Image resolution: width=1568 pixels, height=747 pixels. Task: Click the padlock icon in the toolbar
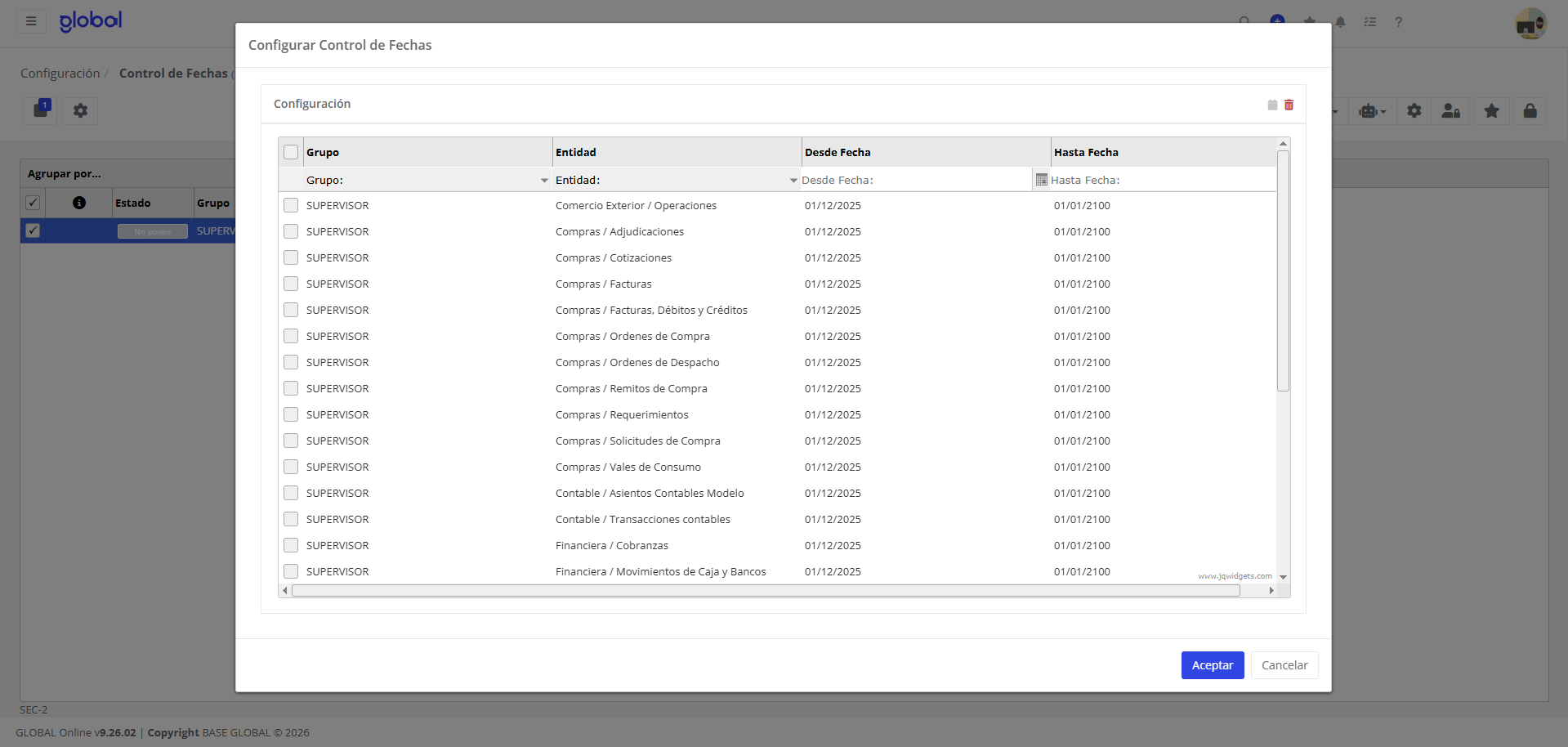(x=1530, y=111)
